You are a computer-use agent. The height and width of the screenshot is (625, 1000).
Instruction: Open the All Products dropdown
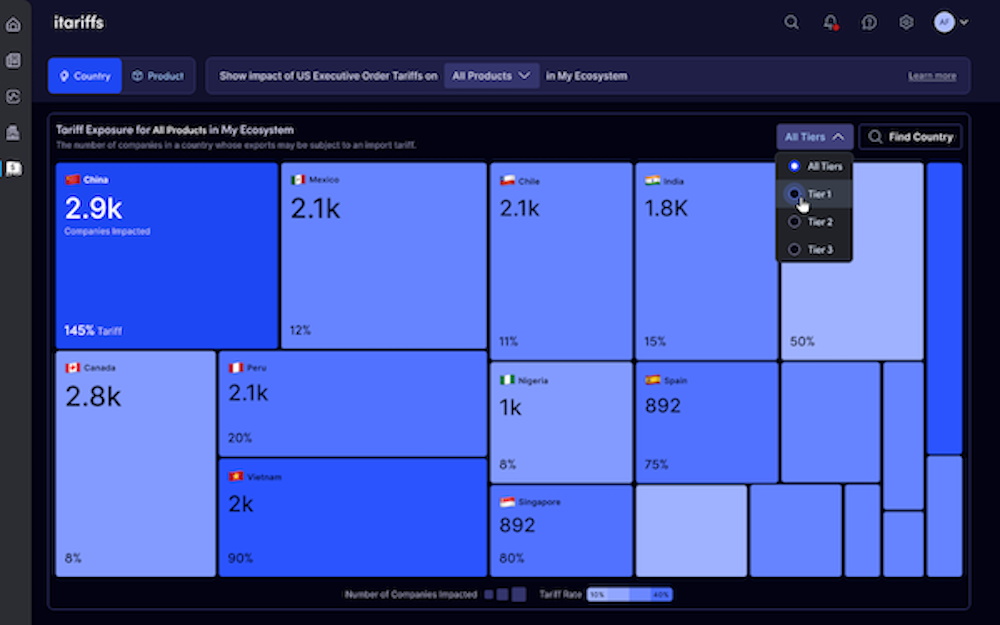point(491,75)
